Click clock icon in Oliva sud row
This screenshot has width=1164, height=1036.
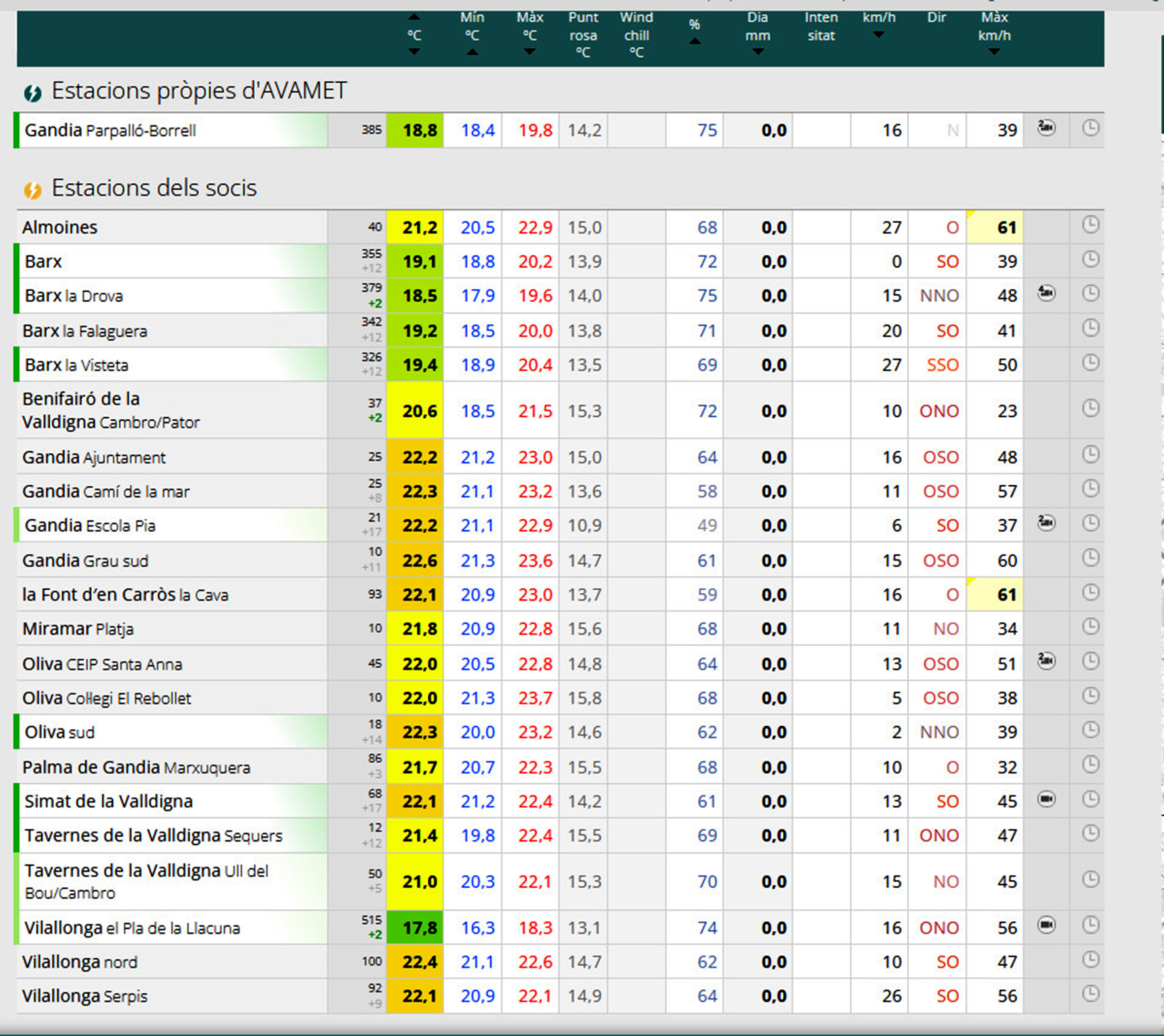tap(1090, 730)
